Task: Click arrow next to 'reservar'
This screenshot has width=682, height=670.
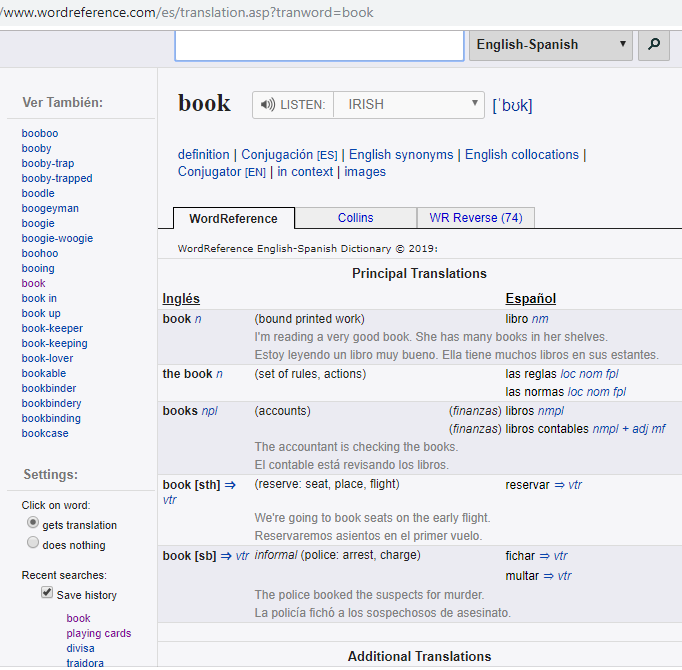Action: click(x=559, y=485)
